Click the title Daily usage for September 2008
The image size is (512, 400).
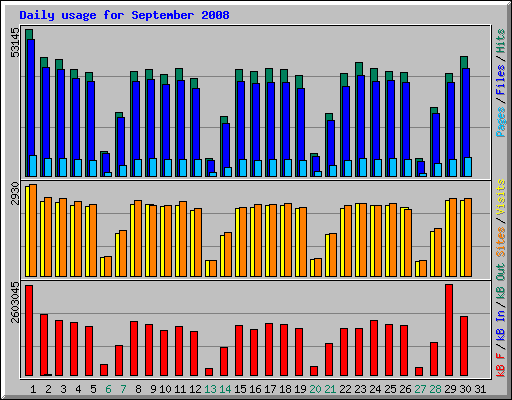coord(124,15)
